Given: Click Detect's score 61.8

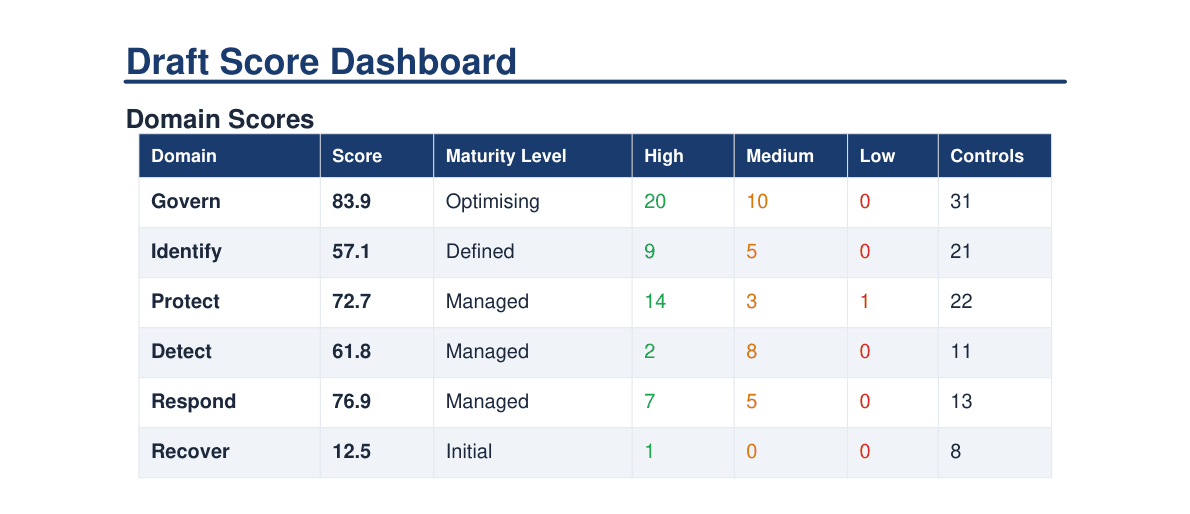Looking at the screenshot, I should [351, 352].
